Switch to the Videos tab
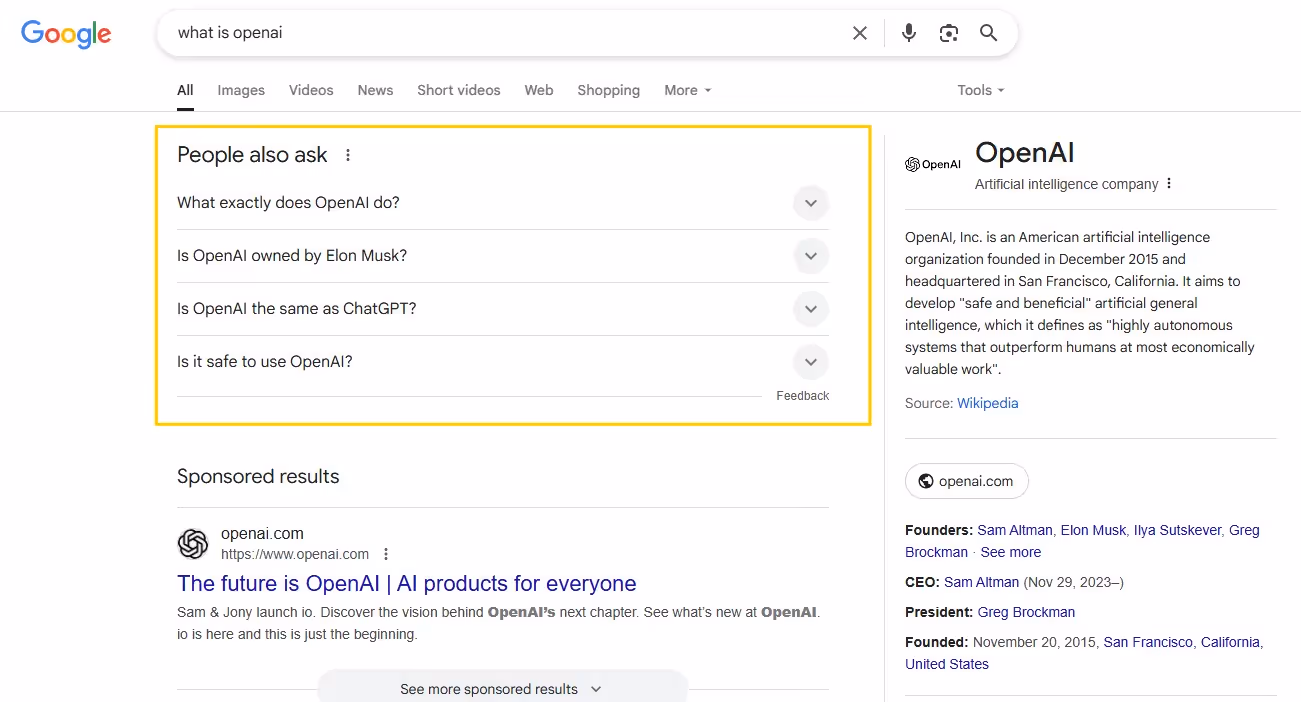The width and height of the screenshot is (1301, 702). pos(311,90)
